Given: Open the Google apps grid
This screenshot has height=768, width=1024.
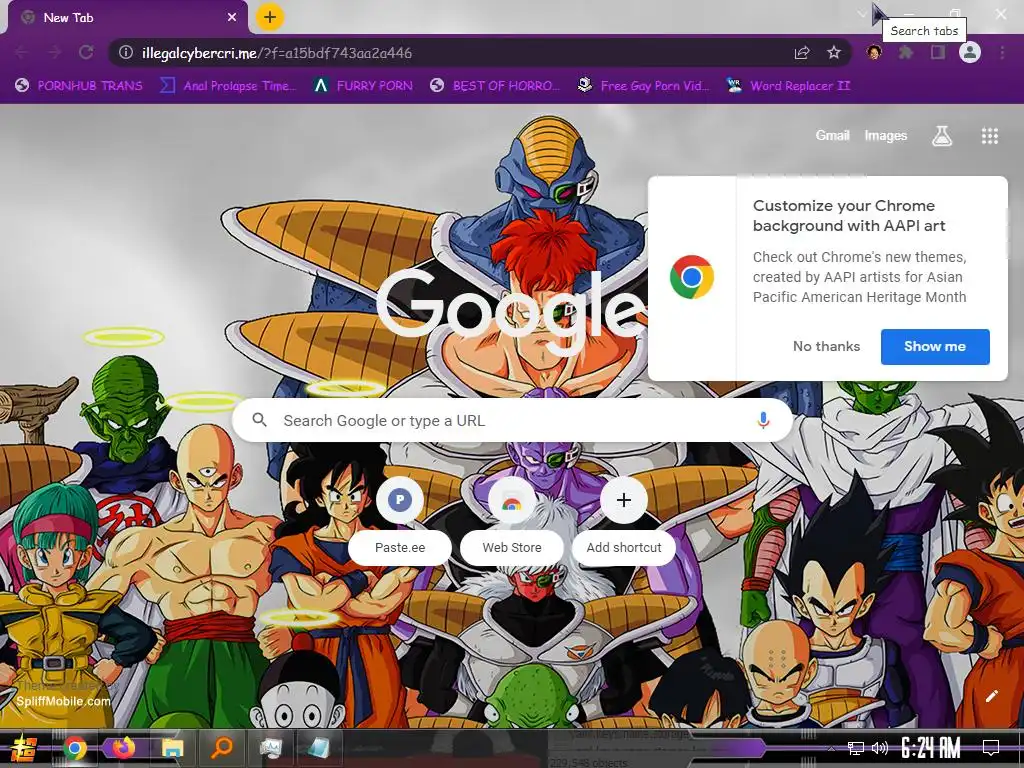Looking at the screenshot, I should [989, 136].
